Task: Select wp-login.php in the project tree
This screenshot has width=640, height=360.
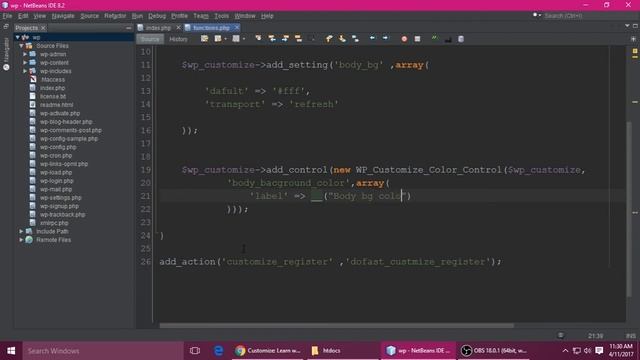Action: [x=56, y=181]
